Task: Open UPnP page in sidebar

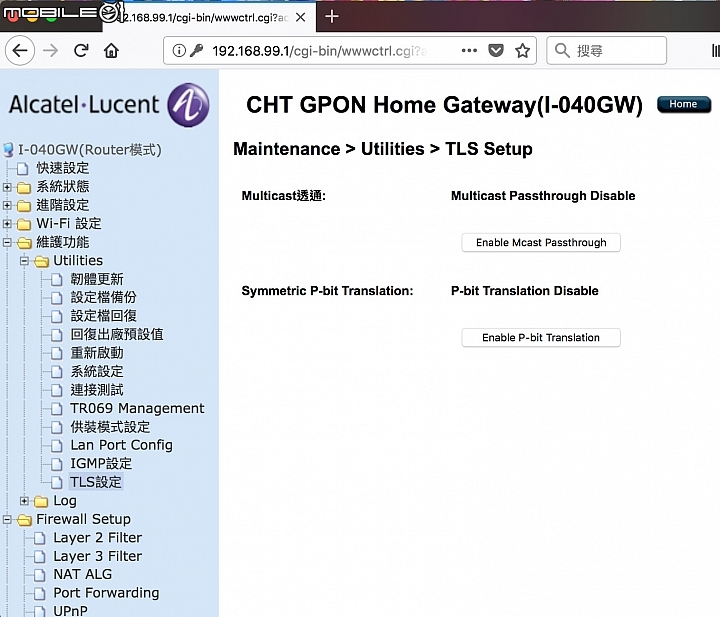Action: pos(70,611)
